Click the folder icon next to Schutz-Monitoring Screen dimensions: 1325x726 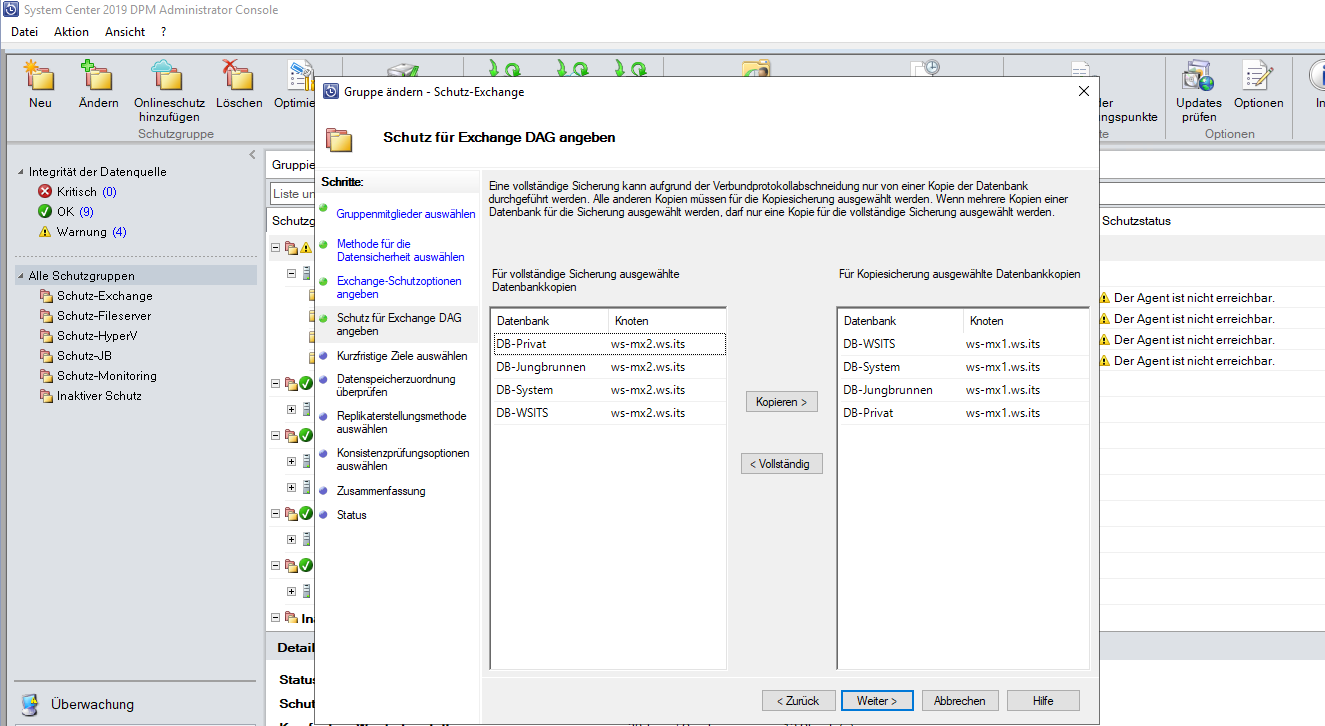[46, 376]
